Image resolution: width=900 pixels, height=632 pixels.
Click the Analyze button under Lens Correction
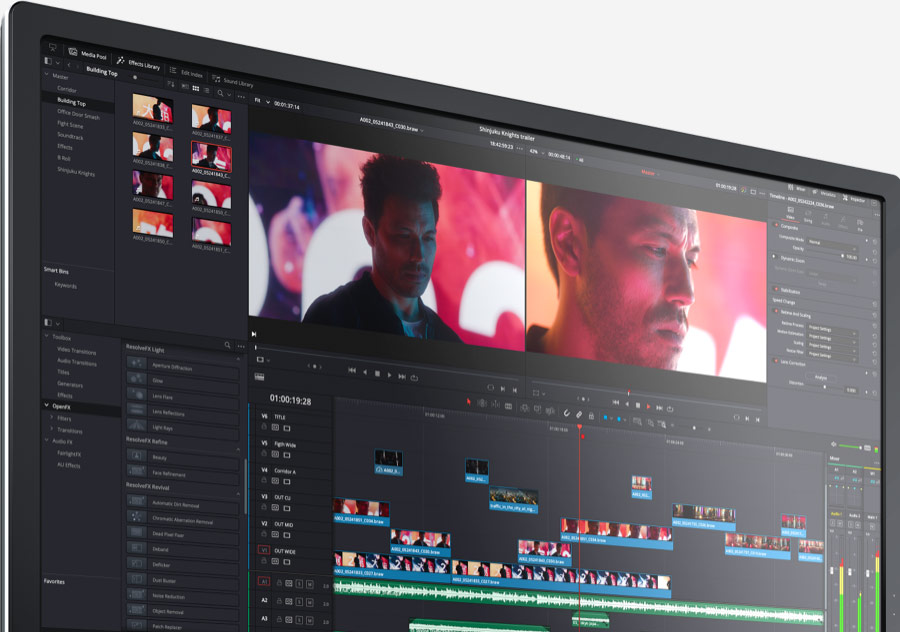coord(819,376)
